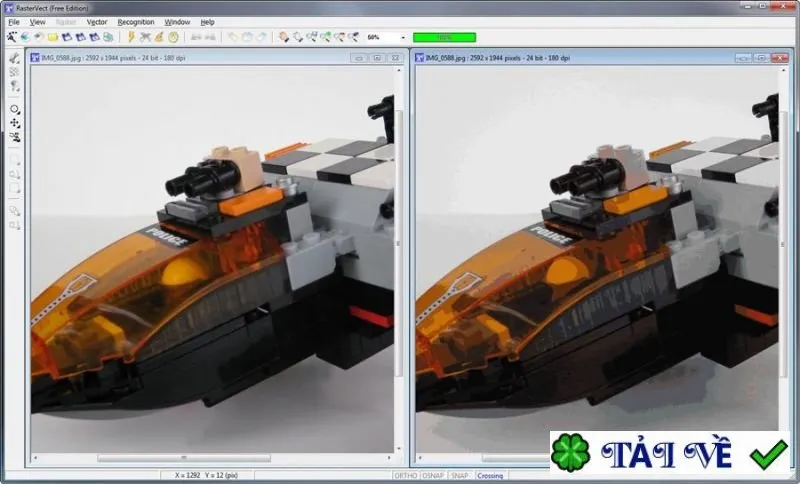Click the lightning bolt vectorize icon
The height and width of the screenshot is (484, 800).
(x=131, y=37)
